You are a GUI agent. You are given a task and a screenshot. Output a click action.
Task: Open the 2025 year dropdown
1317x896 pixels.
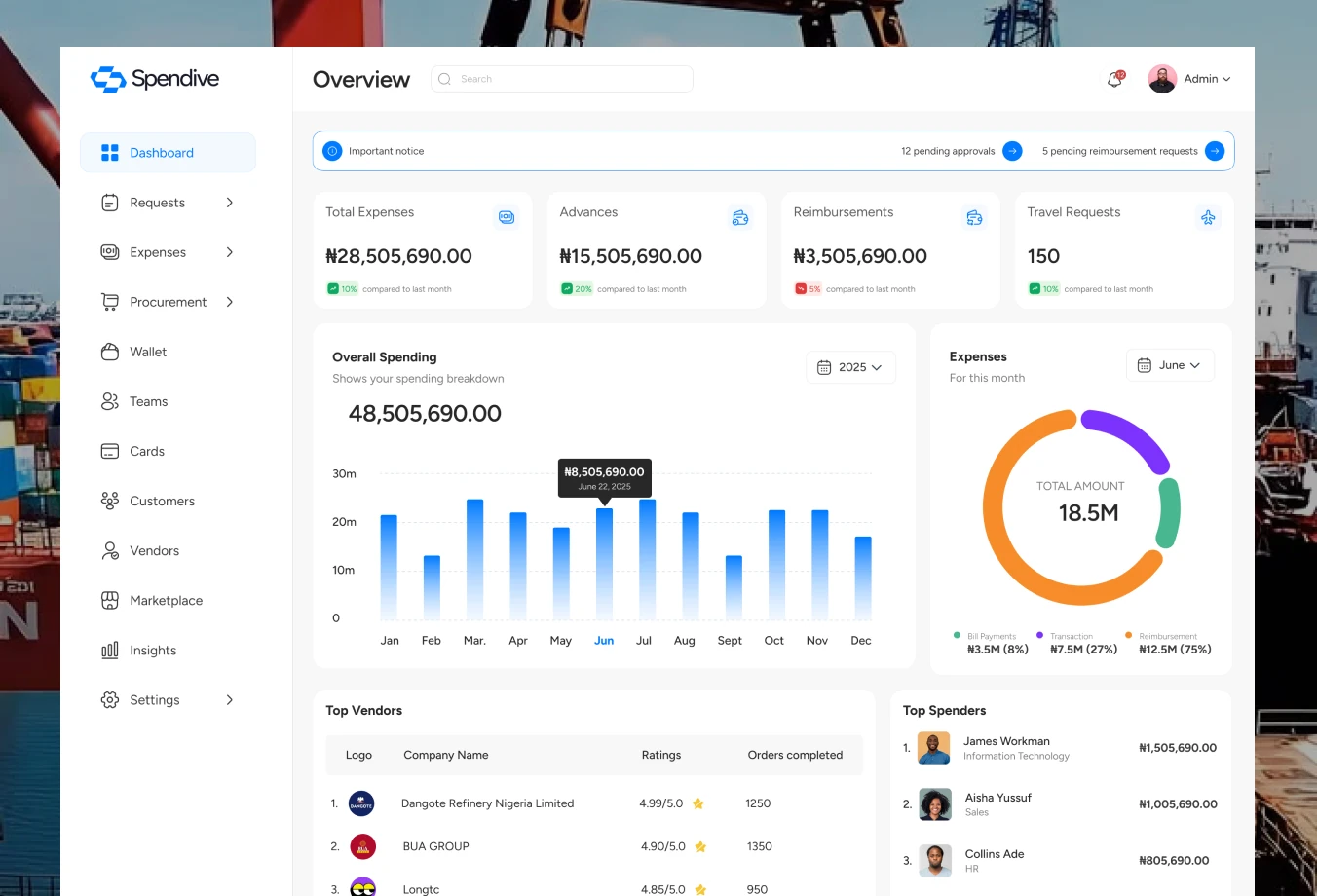pos(850,367)
